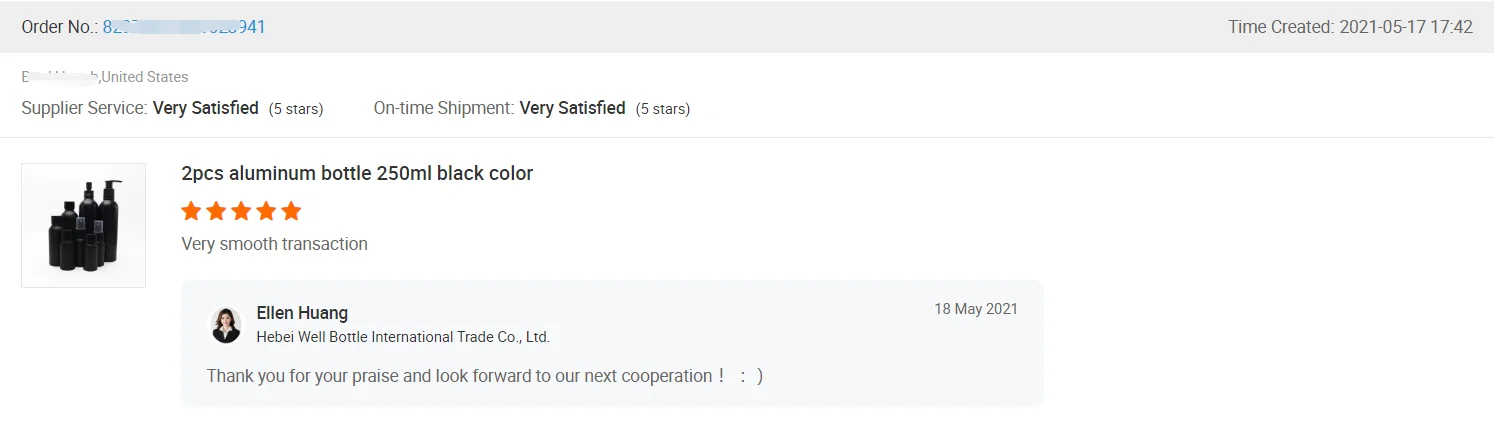Click the Time Created timestamp
This screenshot has width=1494, height=430.
pos(1350,27)
